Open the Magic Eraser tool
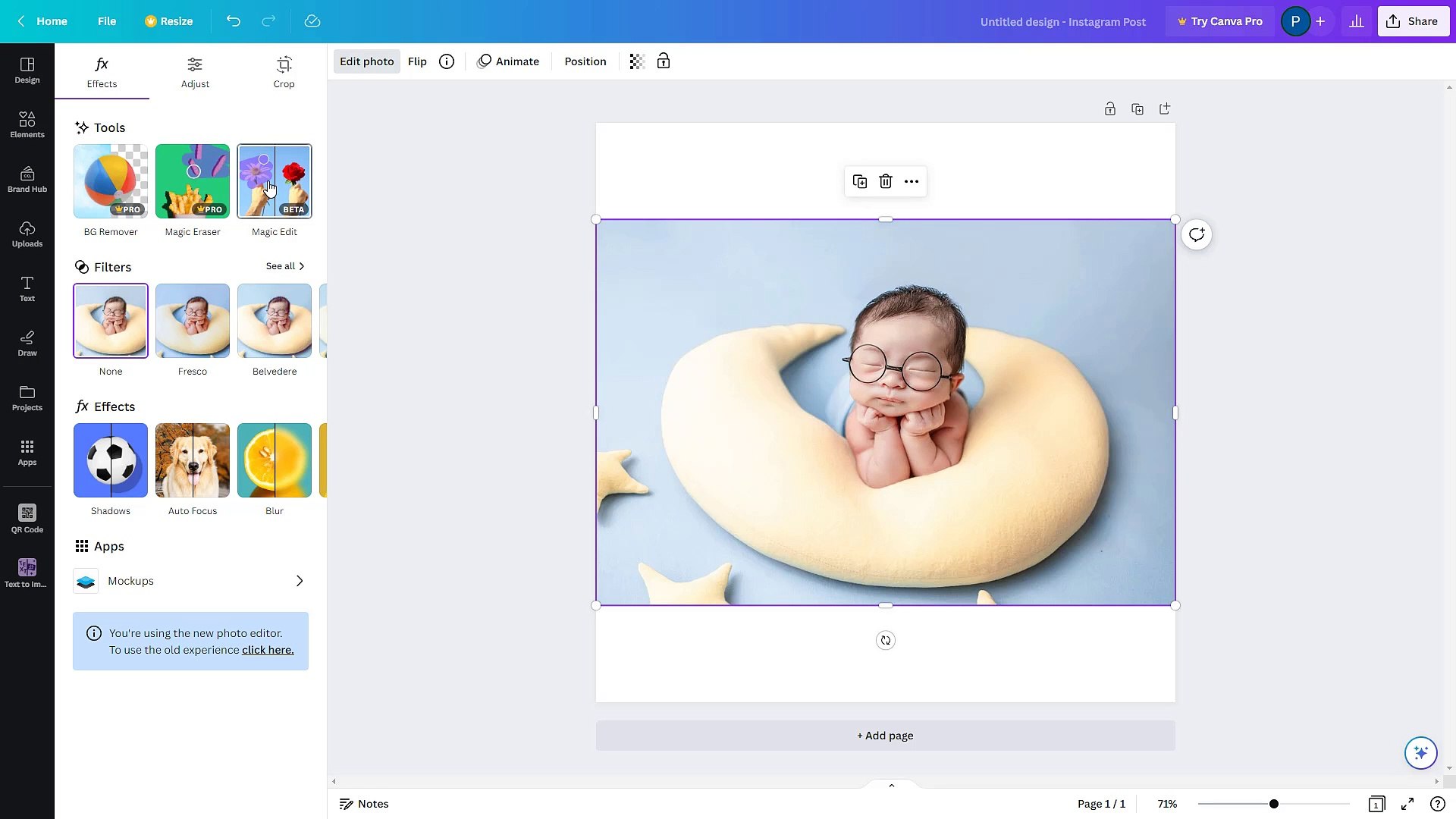The height and width of the screenshot is (819, 1456). (192, 180)
